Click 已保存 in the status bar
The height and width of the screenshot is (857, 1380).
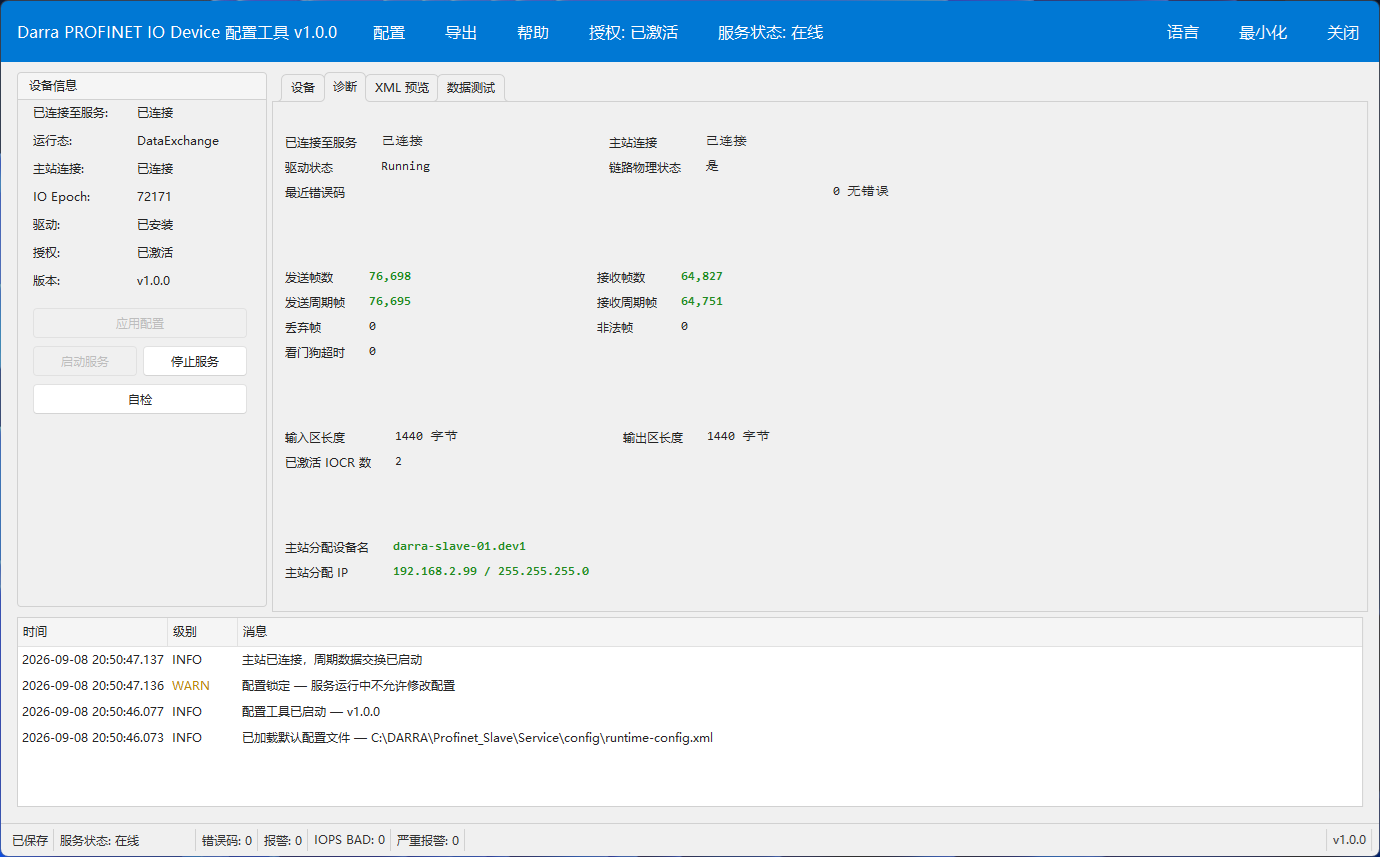click(30, 841)
